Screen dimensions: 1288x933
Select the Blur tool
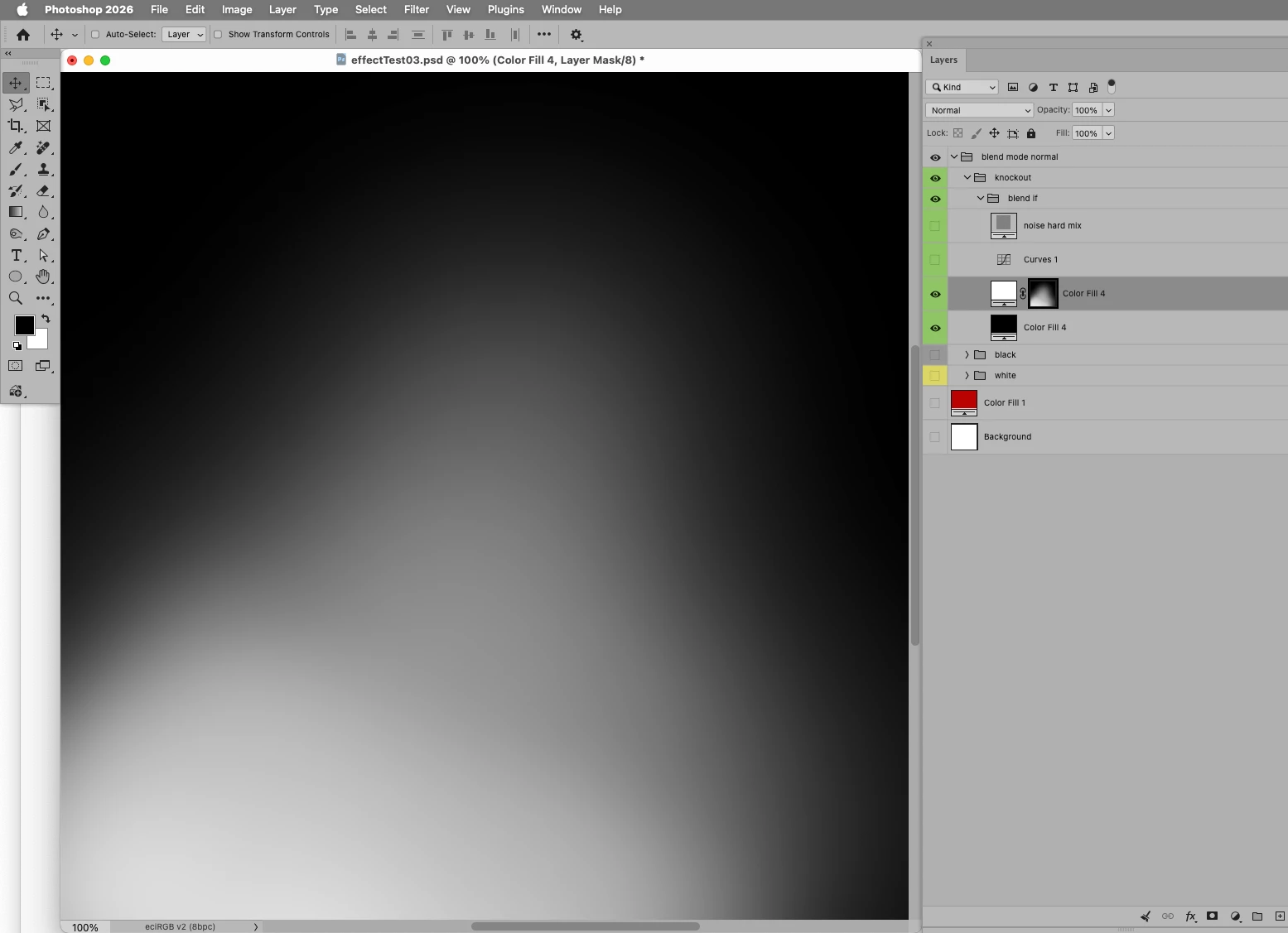pos(43,212)
